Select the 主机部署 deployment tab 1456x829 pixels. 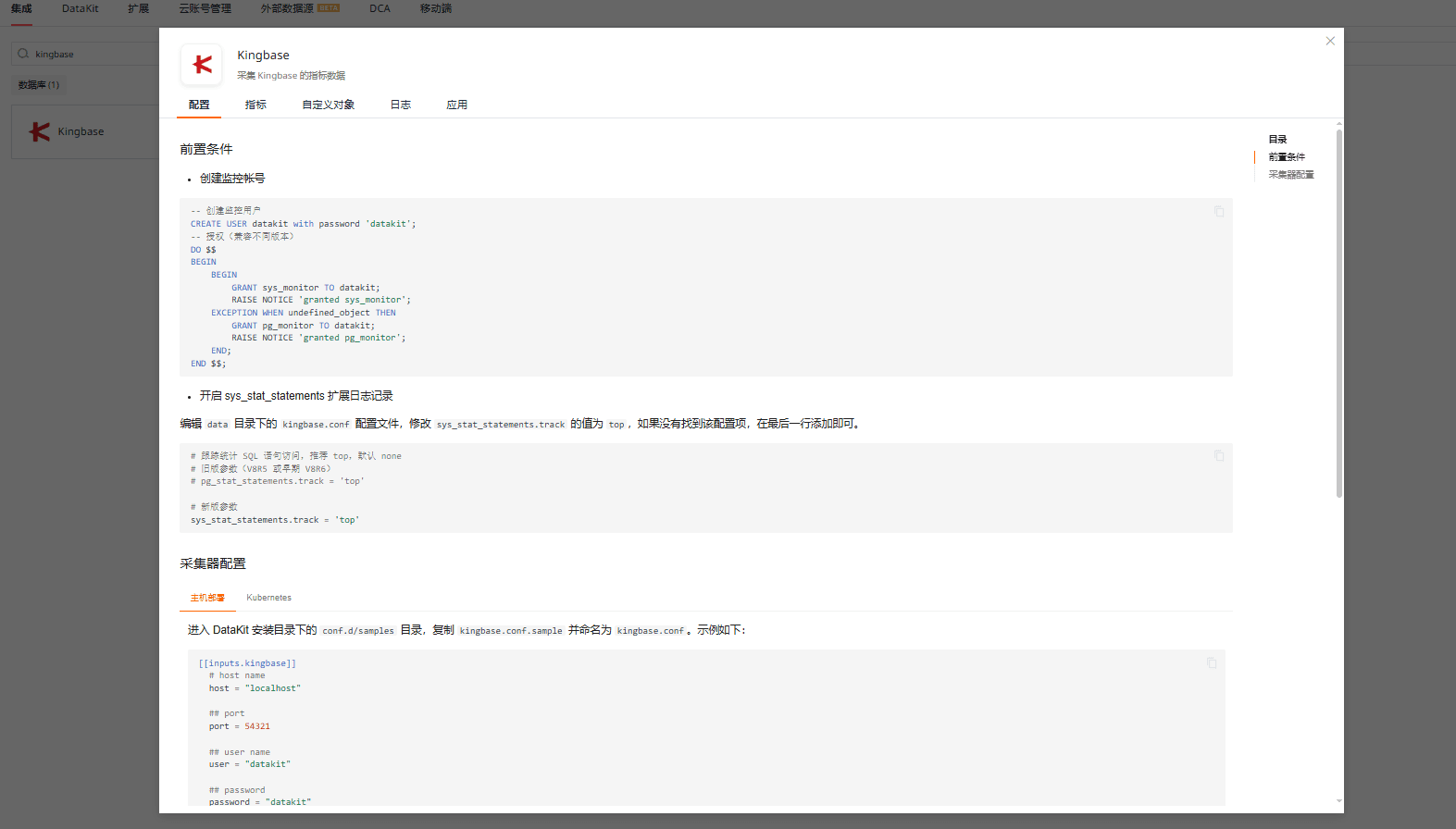click(x=207, y=598)
